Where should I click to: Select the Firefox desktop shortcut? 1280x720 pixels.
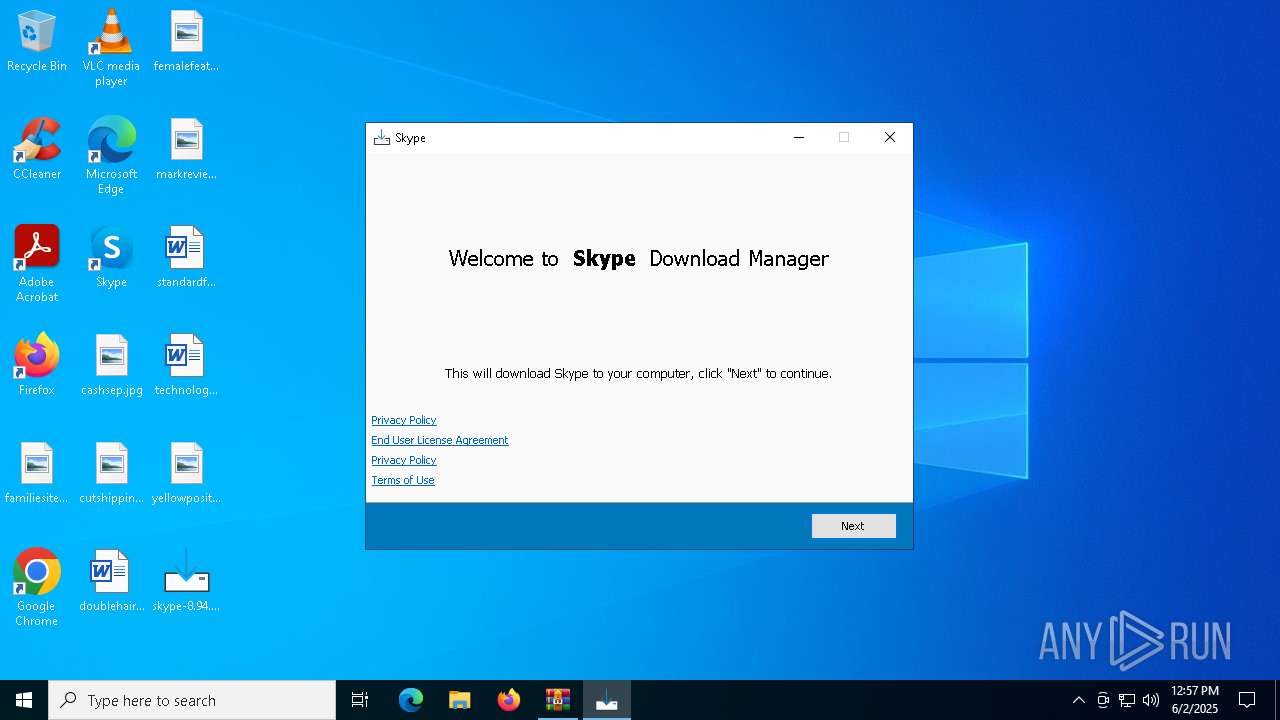coord(37,366)
